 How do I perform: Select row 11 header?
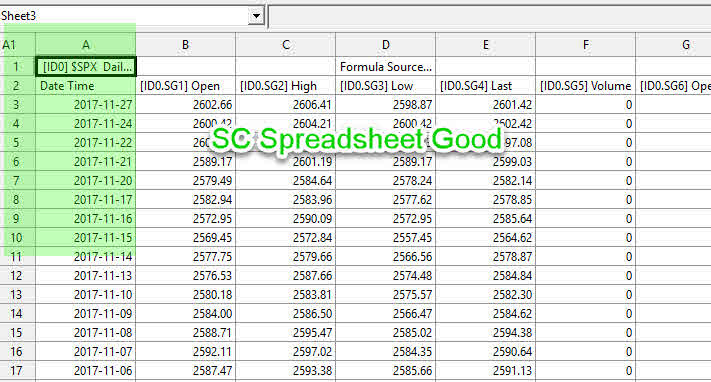(17, 257)
